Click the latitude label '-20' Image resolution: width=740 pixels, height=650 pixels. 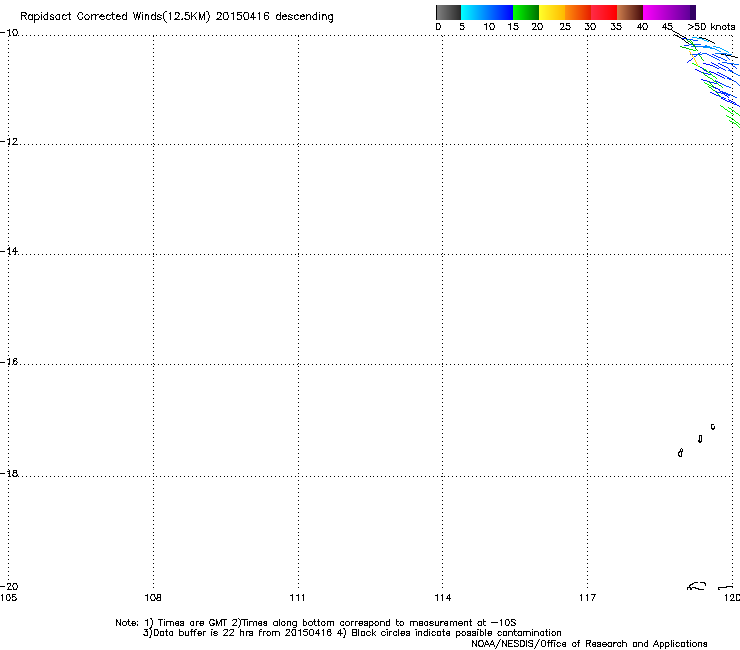[9, 586]
